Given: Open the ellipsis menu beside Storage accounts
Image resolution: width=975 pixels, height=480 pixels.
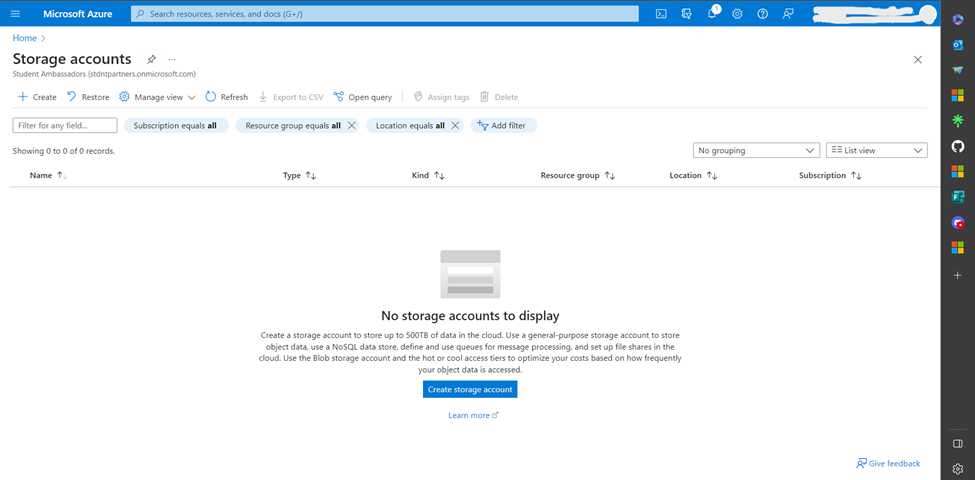Looking at the screenshot, I should tap(172, 60).
